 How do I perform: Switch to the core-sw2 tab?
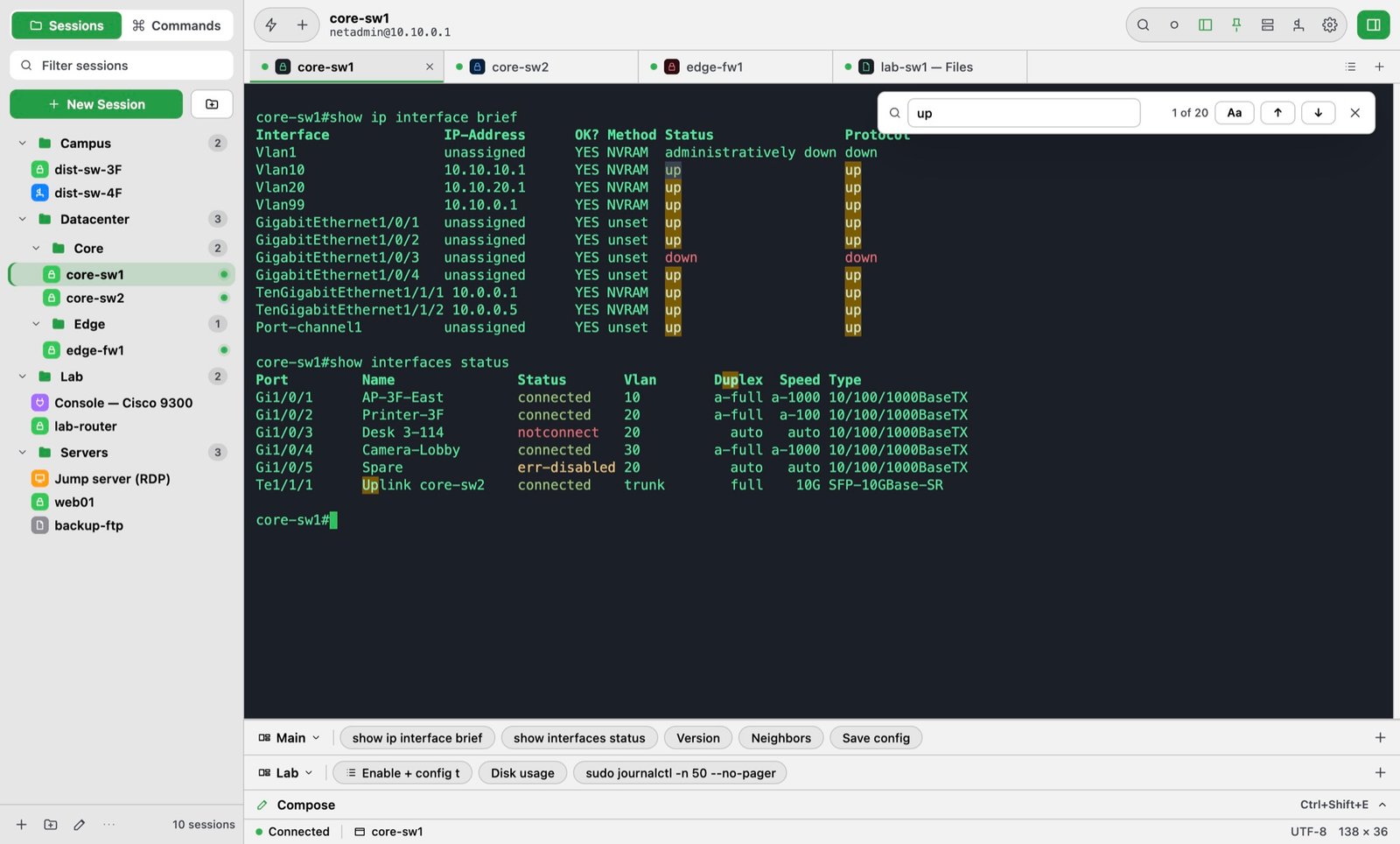pos(541,67)
